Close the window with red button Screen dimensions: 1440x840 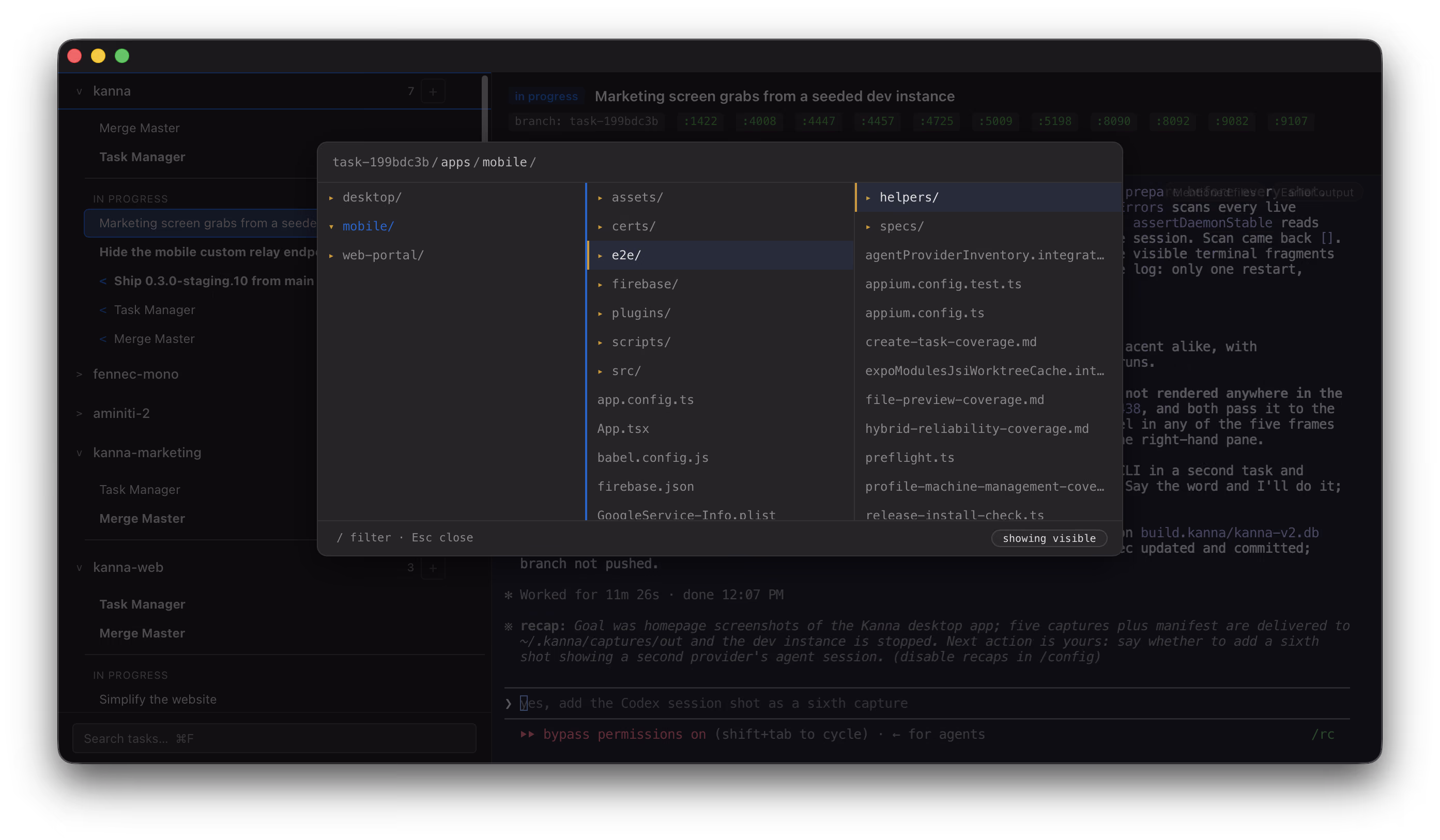tap(74, 56)
